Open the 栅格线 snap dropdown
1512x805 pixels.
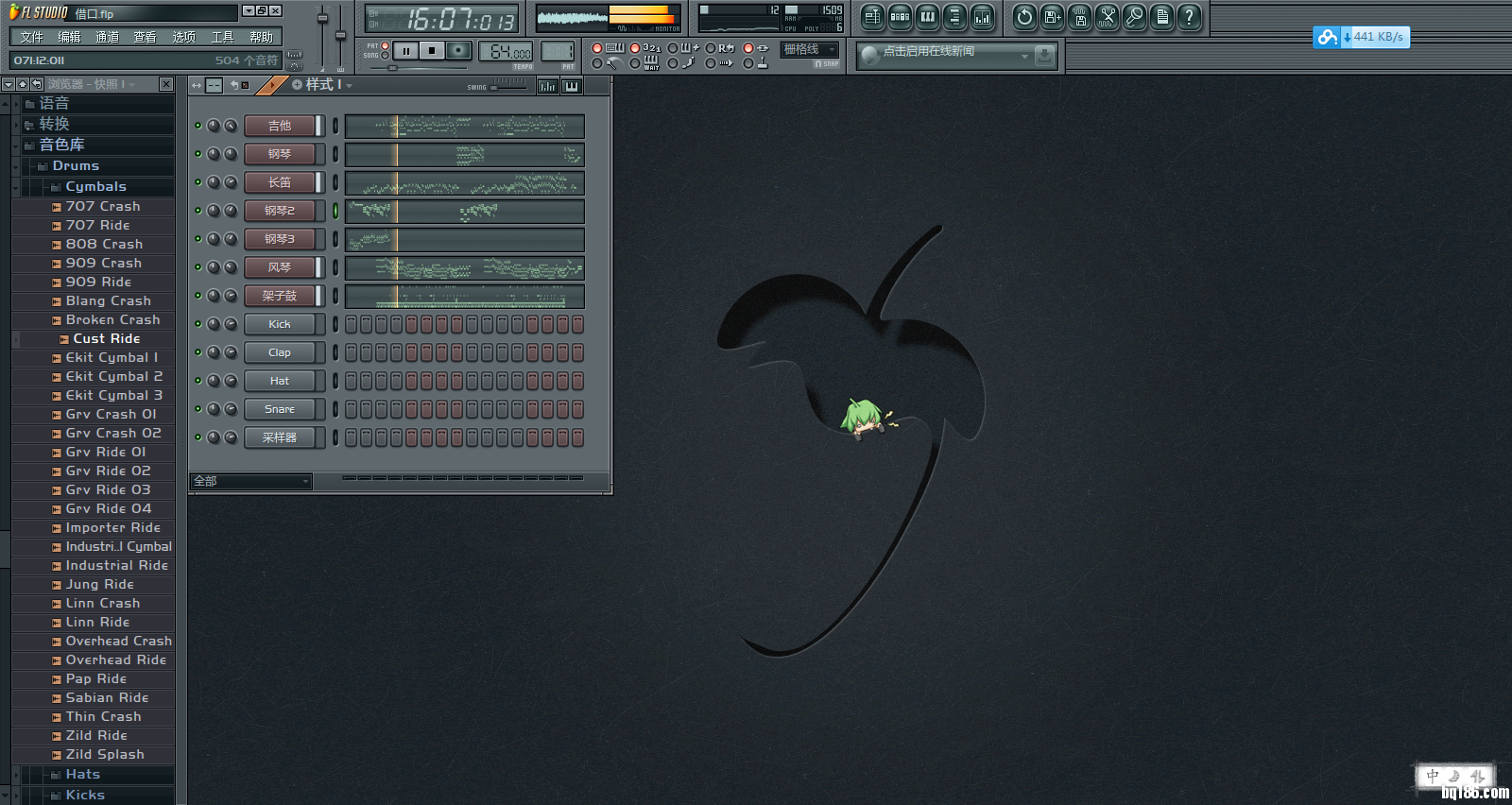(810, 50)
